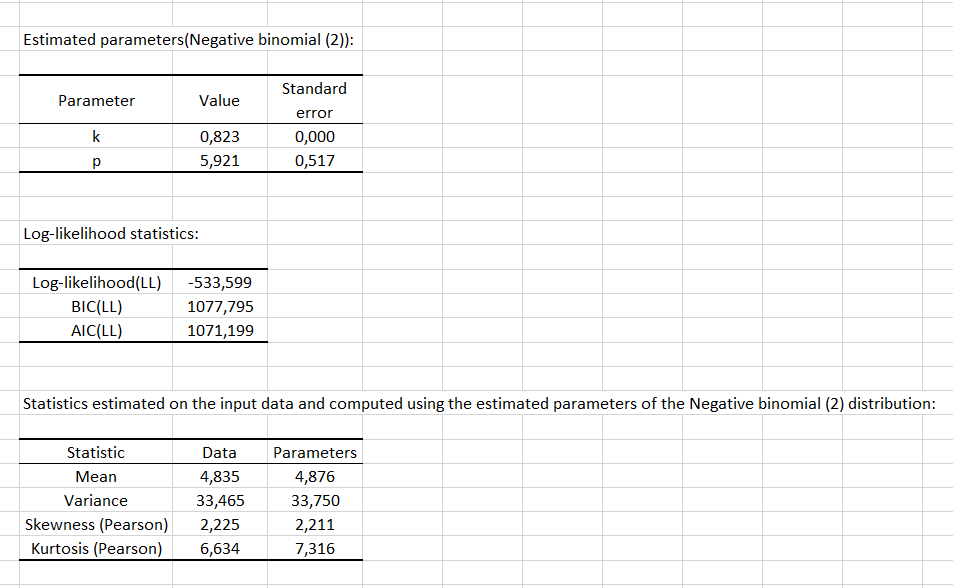Screen dimensions: 953x588
Task: Select the 'Standard error' header cell
Action: pyautogui.click(x=314, y=100)
